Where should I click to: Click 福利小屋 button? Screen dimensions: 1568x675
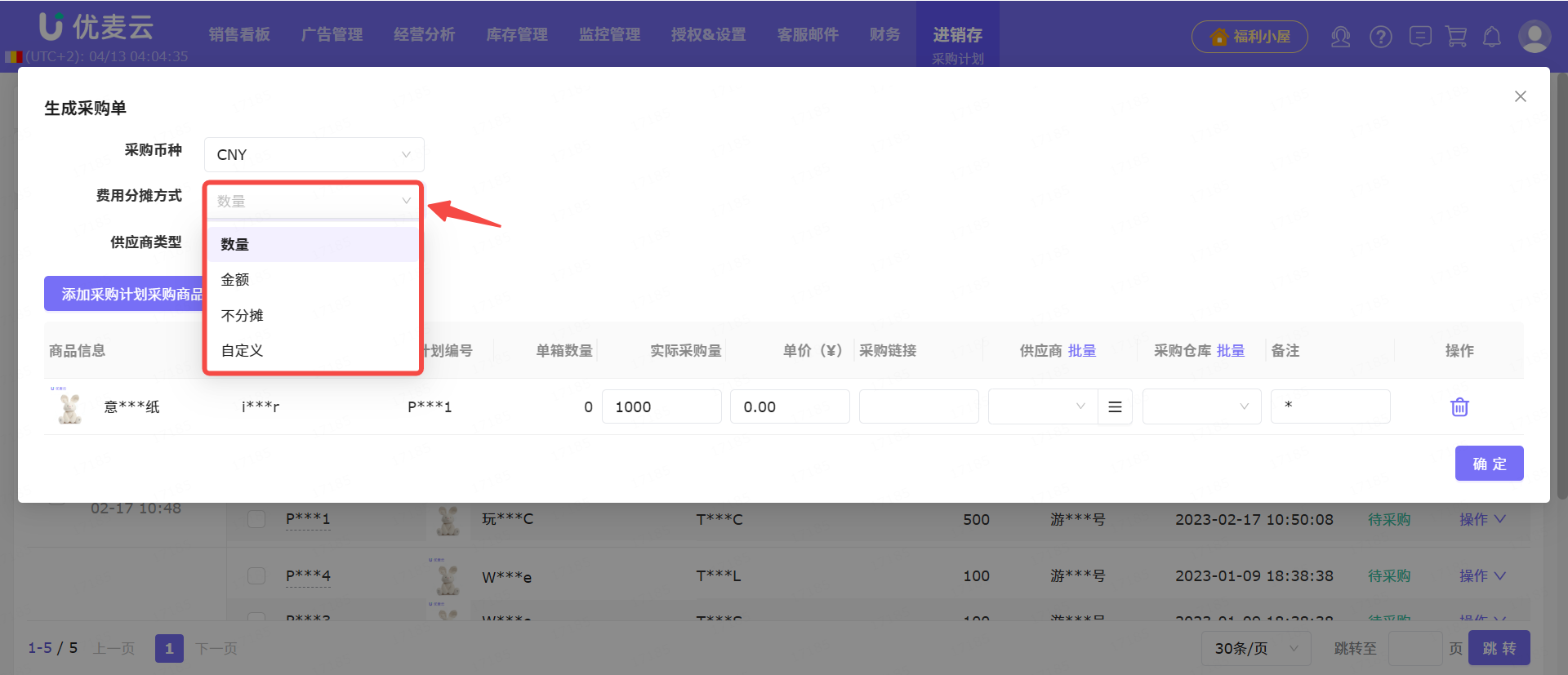click(x=1249, y=37)
